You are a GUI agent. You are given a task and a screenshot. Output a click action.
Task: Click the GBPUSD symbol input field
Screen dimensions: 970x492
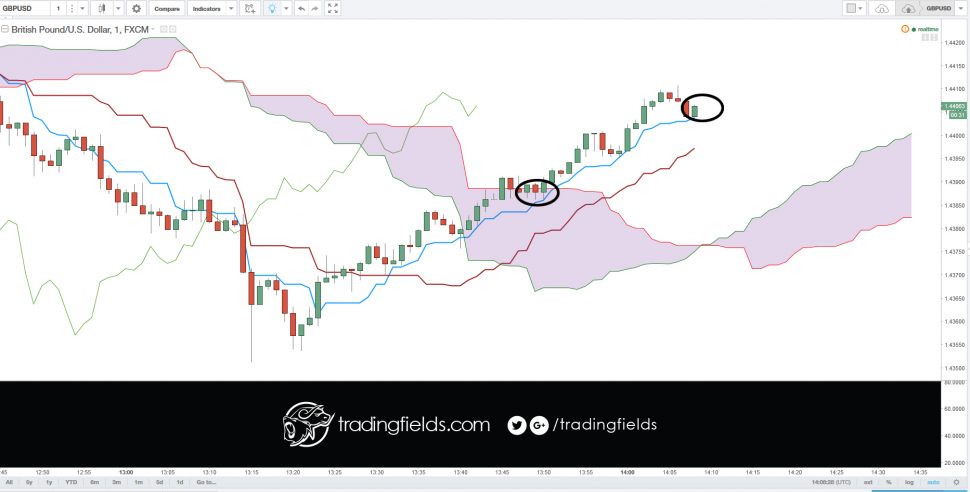[x=25, y=9]
